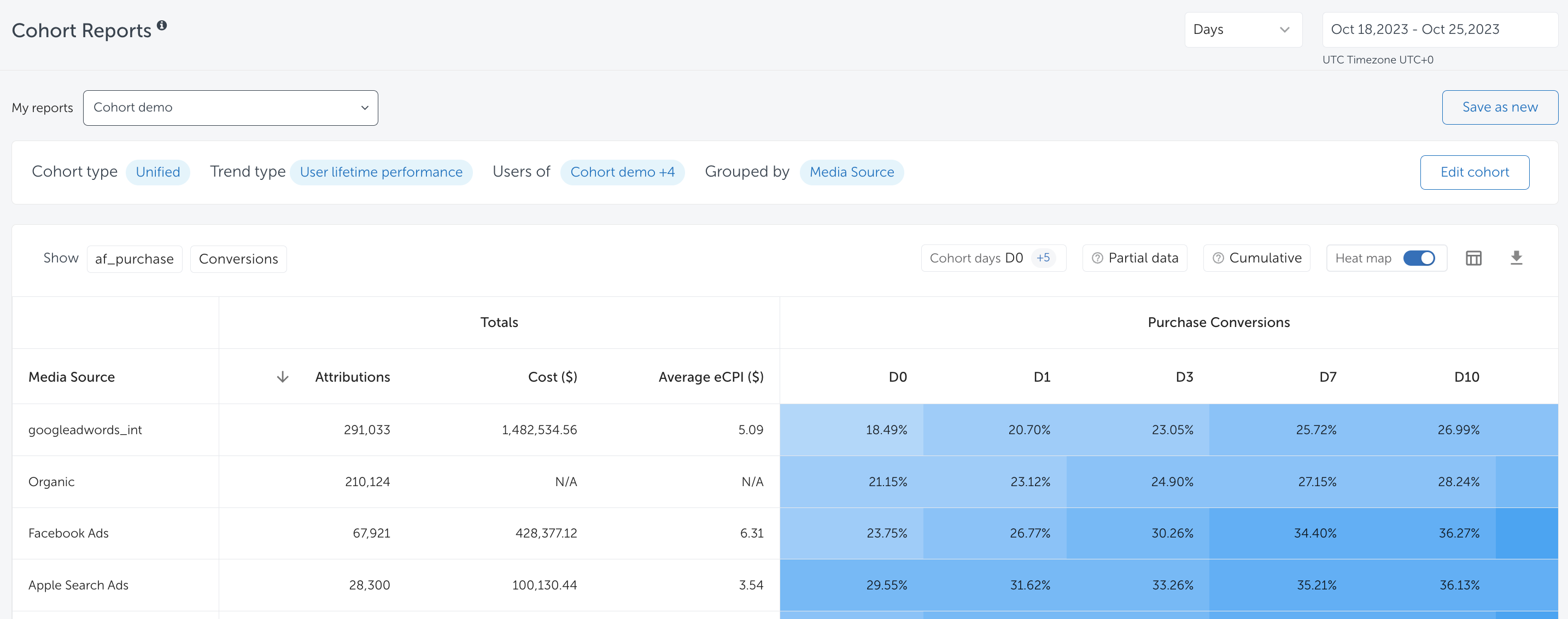Click the User lifetime performance trend chip

381,172
